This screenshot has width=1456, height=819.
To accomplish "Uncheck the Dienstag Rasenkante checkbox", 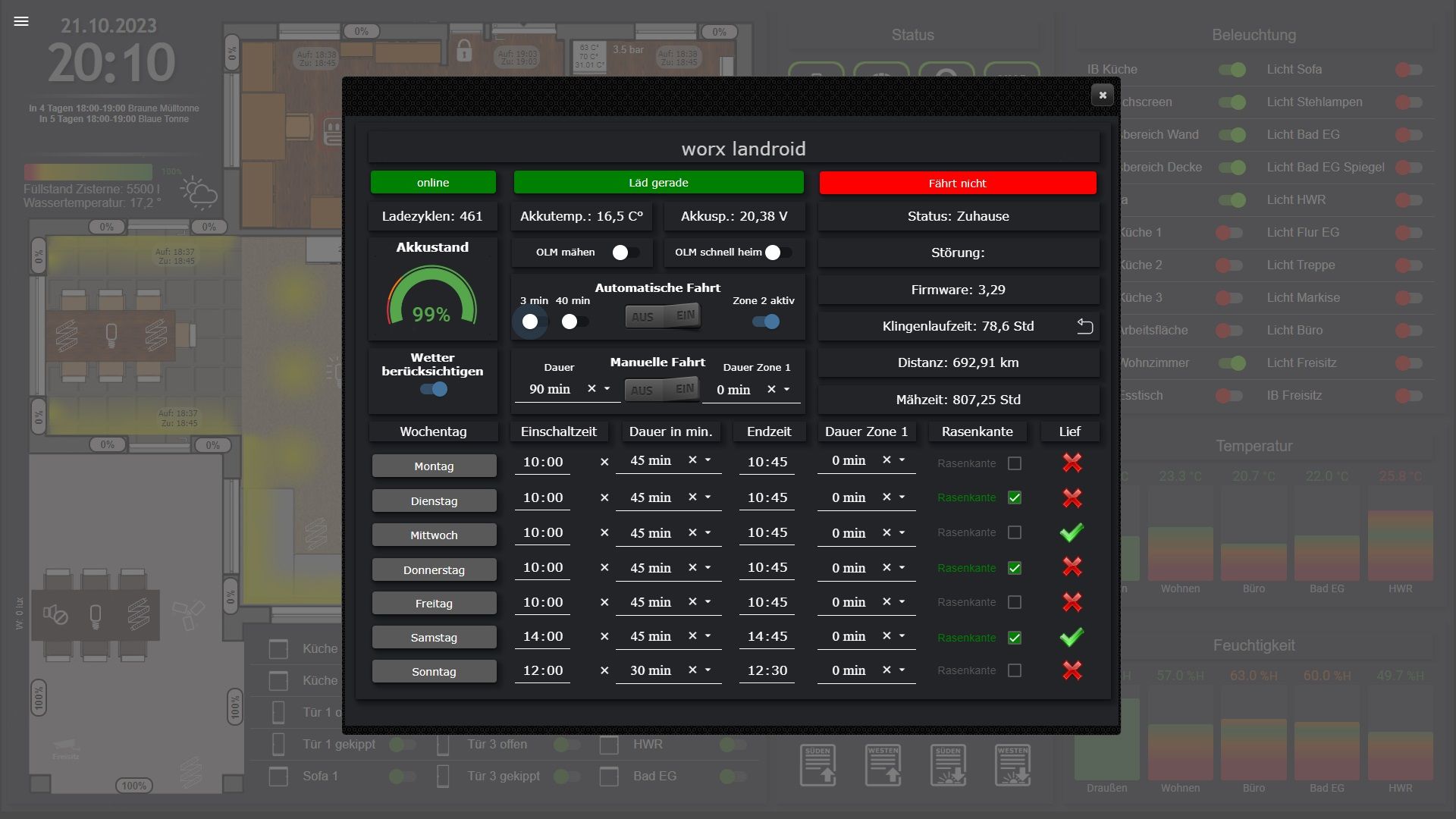I will pyautogui.click(x=1015, y=497).
